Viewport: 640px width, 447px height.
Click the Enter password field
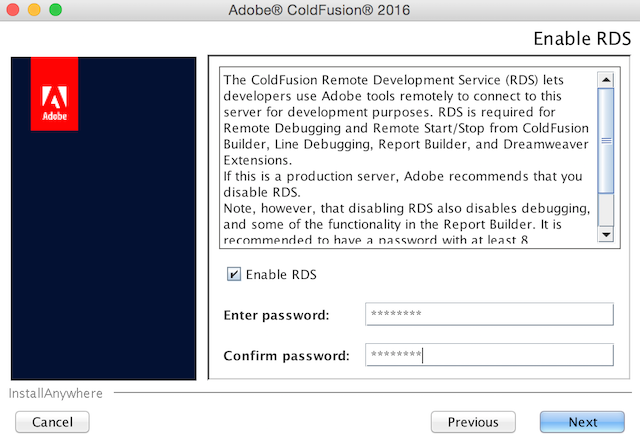click(489, 314)
